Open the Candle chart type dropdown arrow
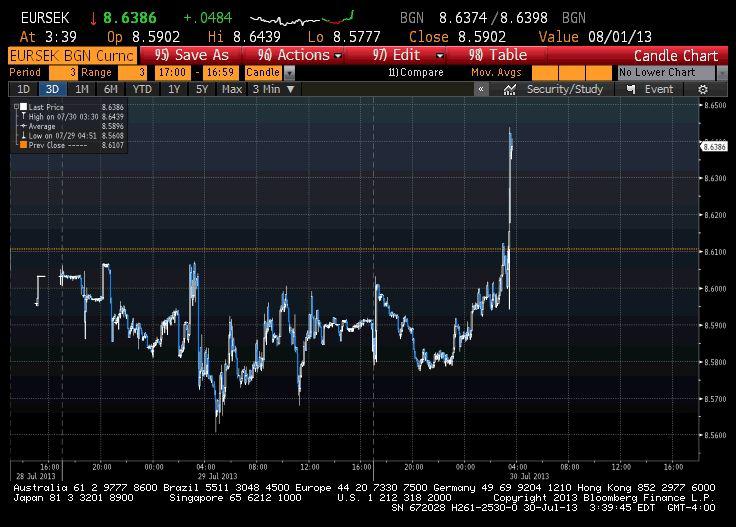736x527 pixels. (x=290, y=73)
